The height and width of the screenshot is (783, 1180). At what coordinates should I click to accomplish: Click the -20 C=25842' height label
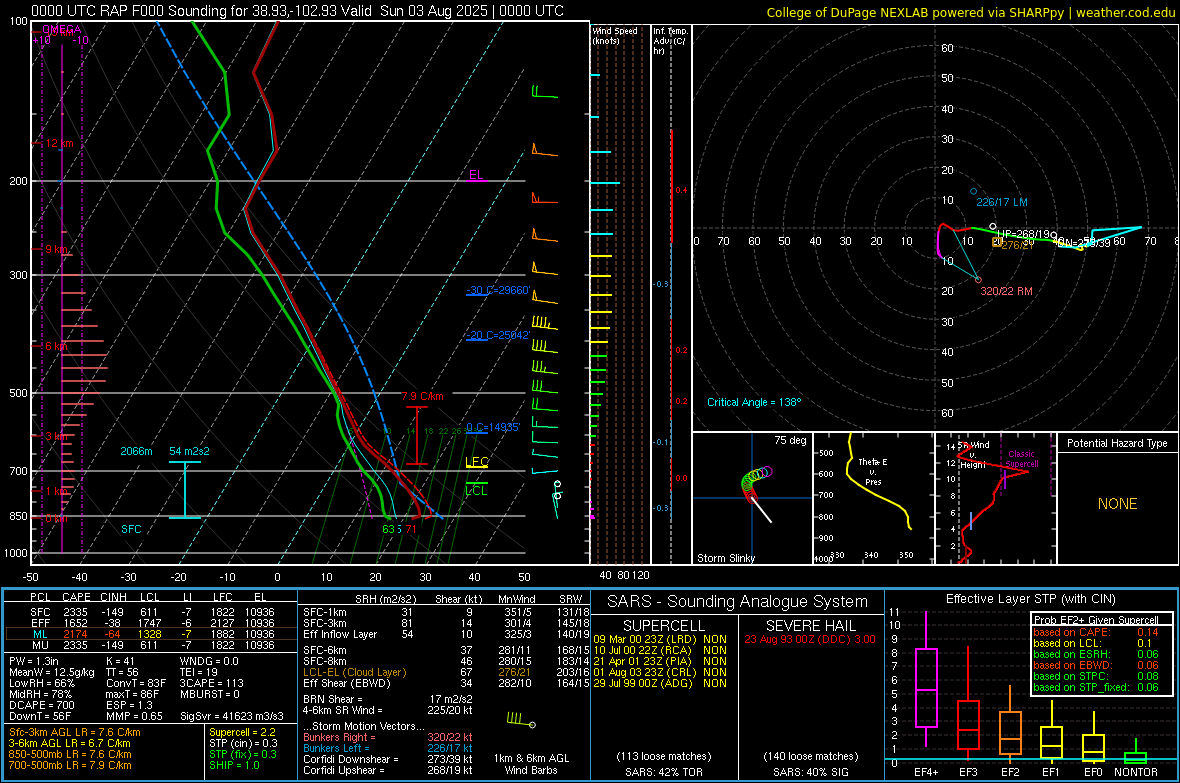click(498, 335)
